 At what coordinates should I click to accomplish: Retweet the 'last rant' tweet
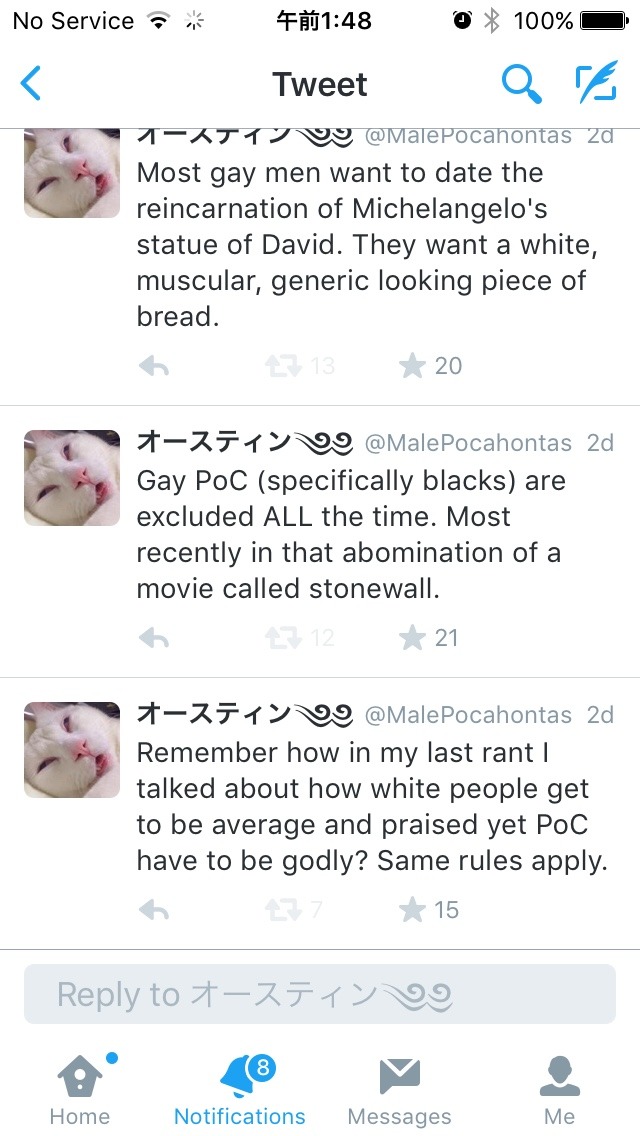click(x=283, y=910)
